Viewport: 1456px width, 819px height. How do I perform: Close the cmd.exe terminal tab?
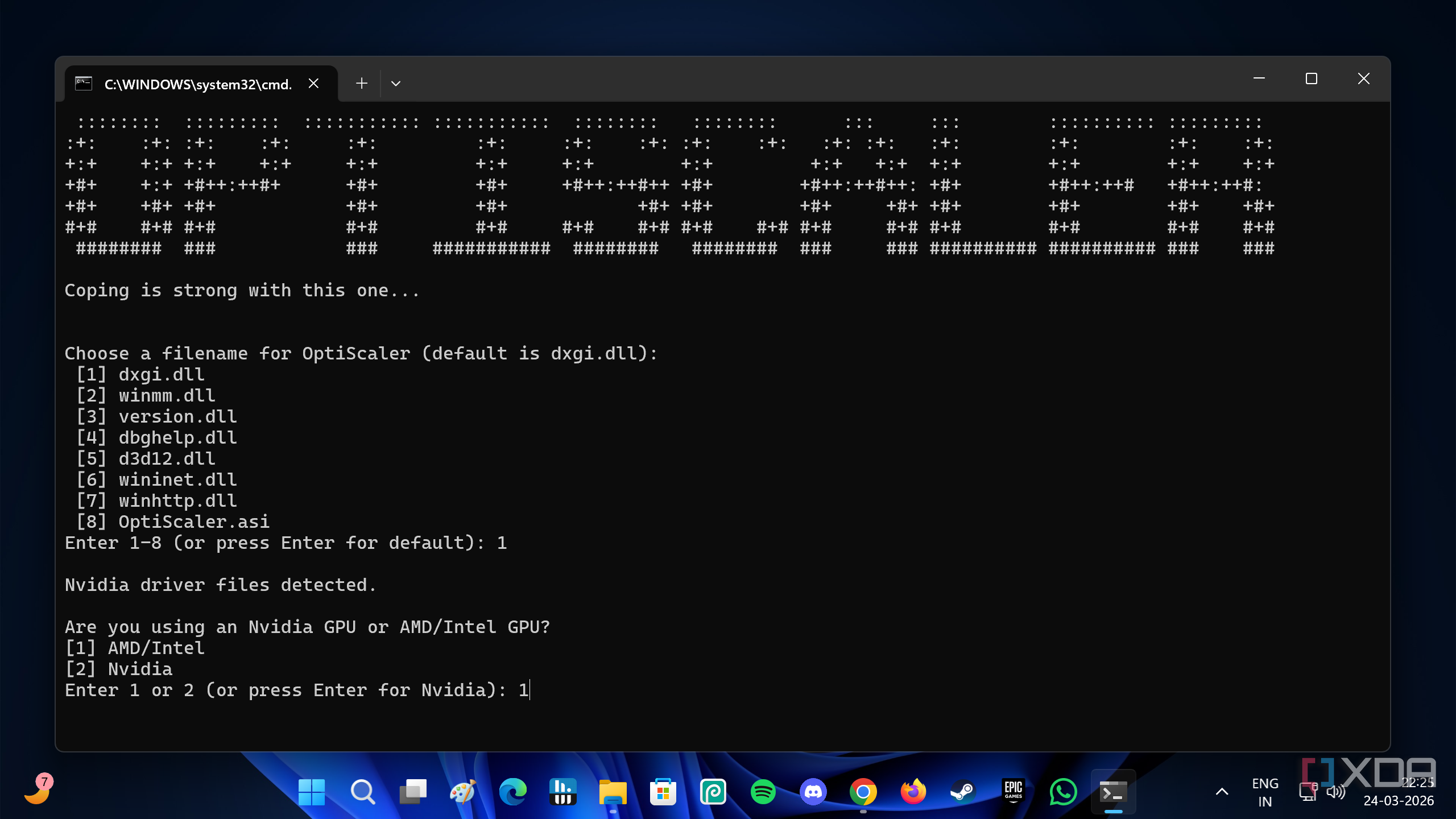(313, 84)
